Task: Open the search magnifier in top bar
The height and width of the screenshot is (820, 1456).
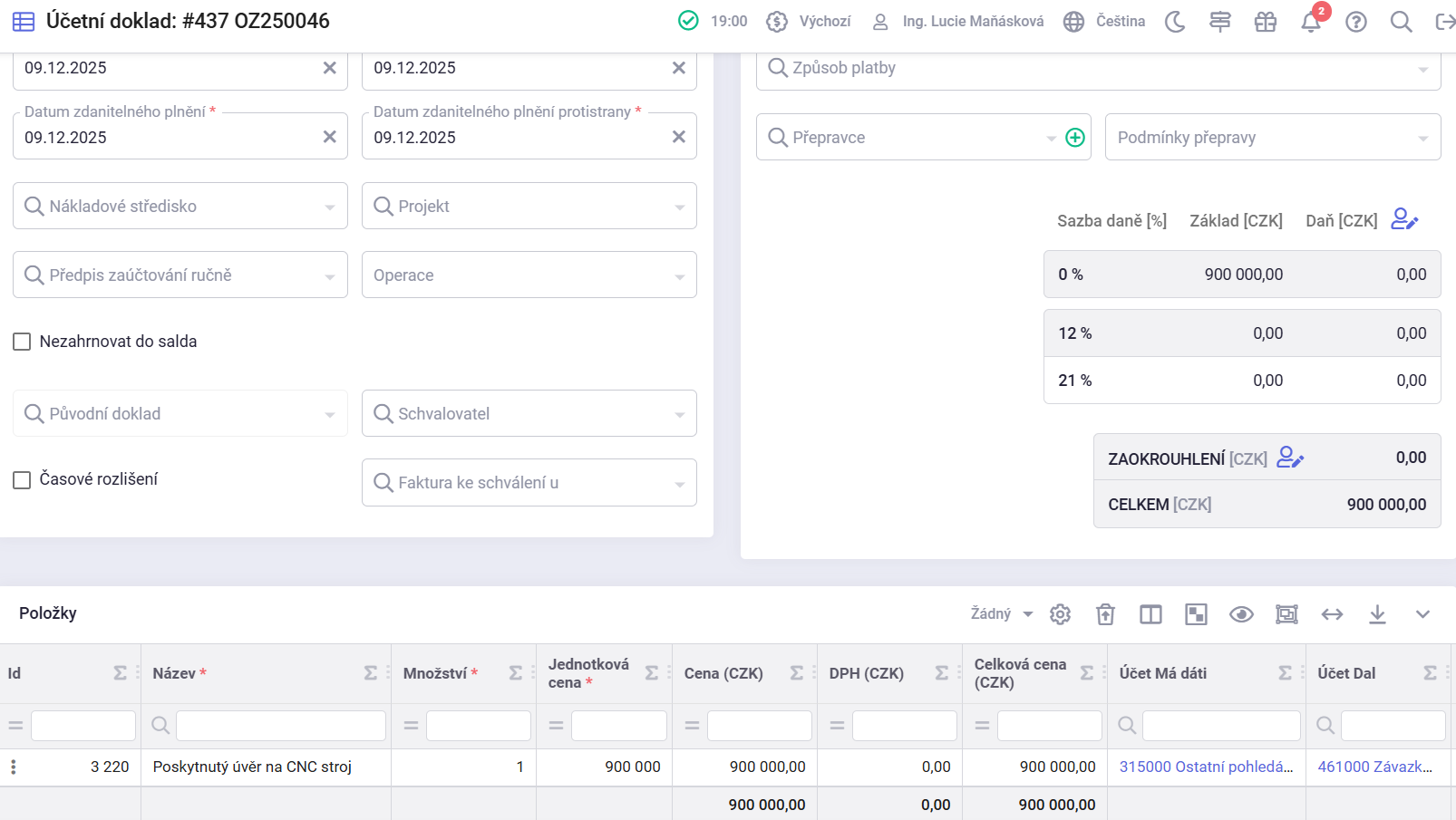Action: click(1401, 22)
